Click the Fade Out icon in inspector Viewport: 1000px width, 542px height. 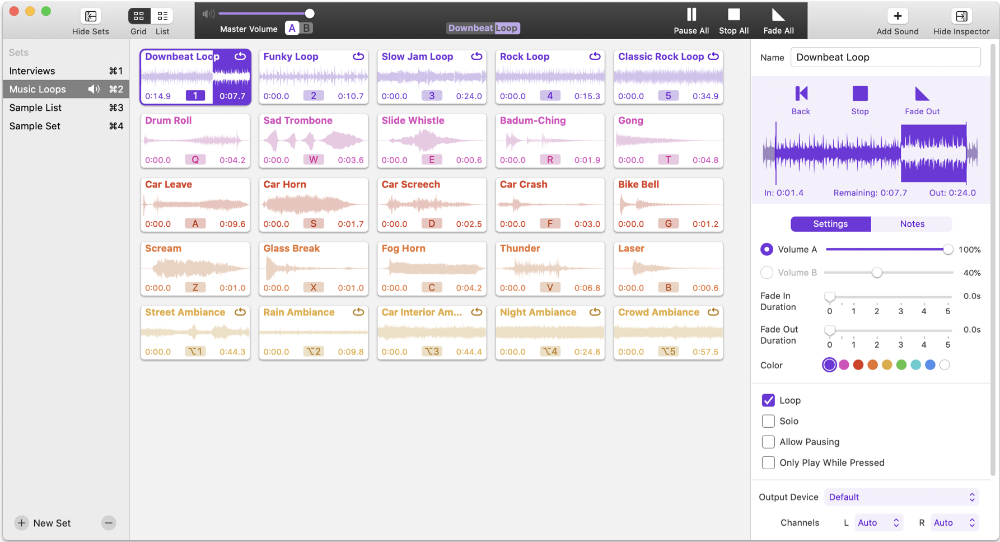pos(921,93)
